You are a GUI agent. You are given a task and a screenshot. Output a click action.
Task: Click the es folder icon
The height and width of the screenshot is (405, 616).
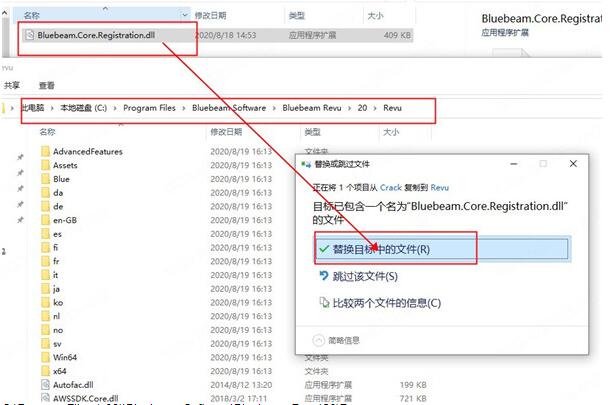45,234
